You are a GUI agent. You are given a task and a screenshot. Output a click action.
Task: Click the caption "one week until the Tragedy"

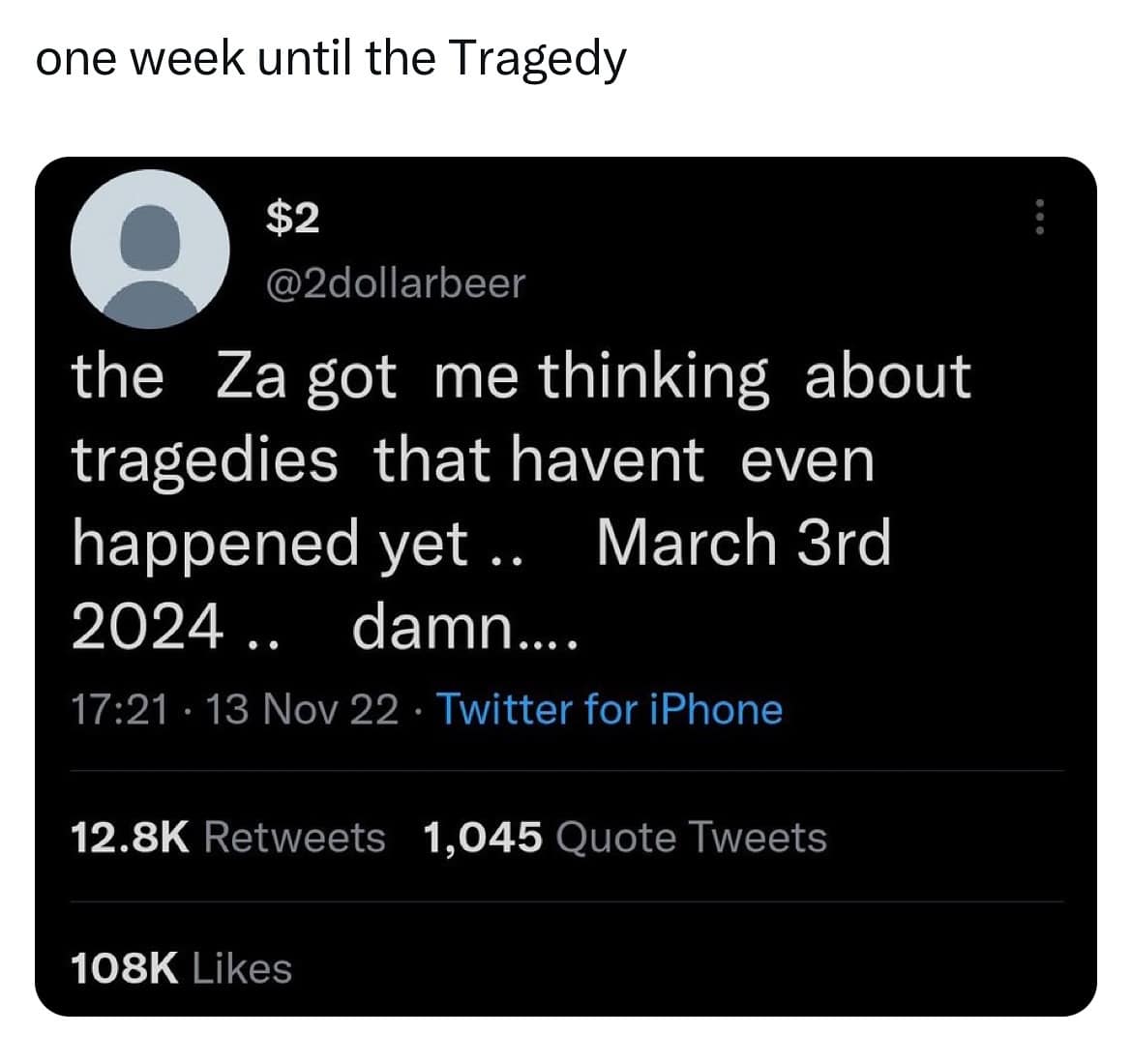tap(331, 60)
